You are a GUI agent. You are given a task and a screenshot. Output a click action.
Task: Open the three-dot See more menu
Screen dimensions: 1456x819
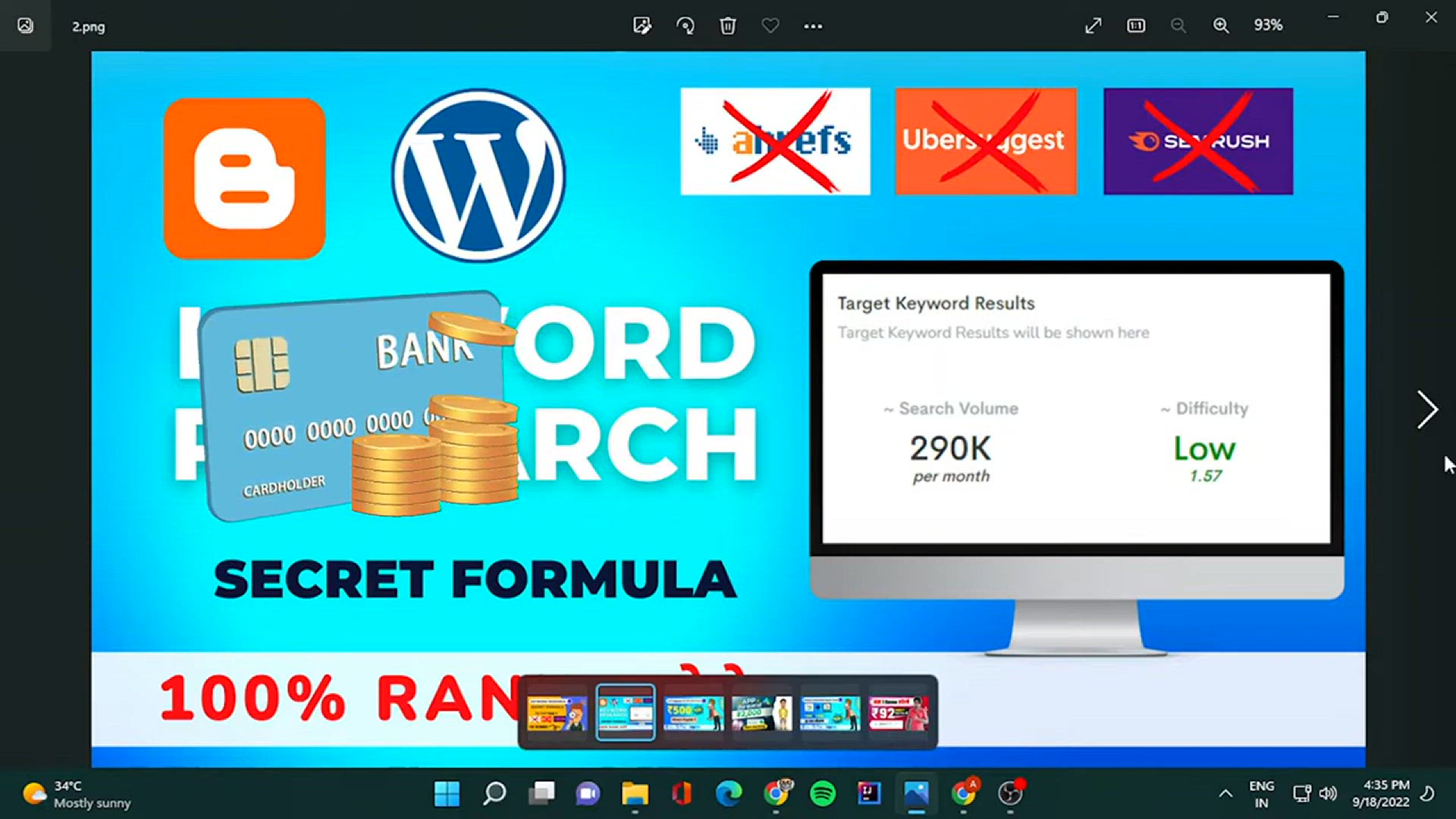click(x=813, y=26)
